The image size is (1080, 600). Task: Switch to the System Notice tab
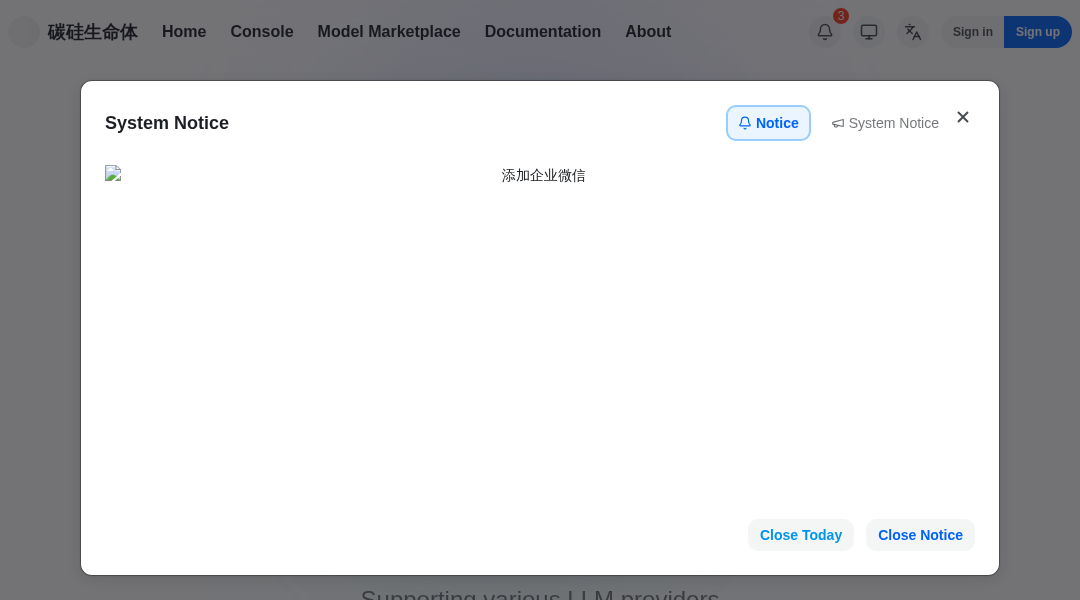pos(885,123)
